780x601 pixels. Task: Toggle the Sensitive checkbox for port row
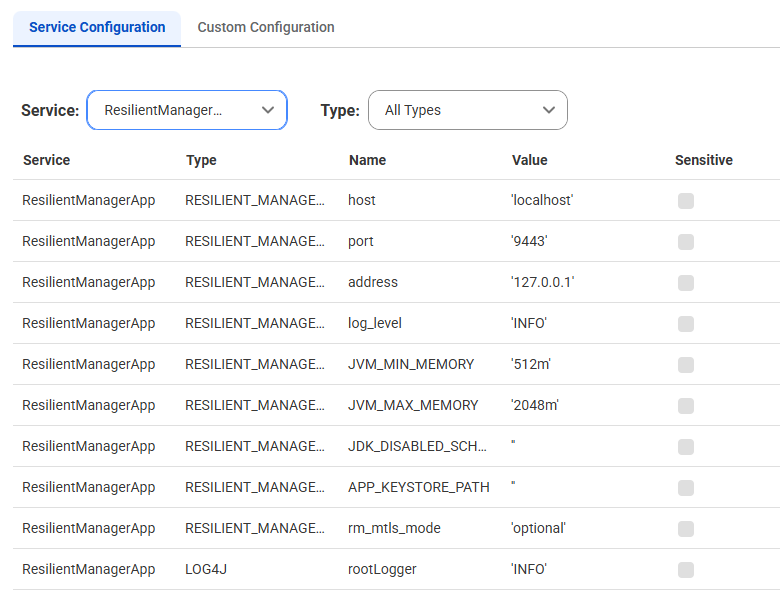coord(685,242)
